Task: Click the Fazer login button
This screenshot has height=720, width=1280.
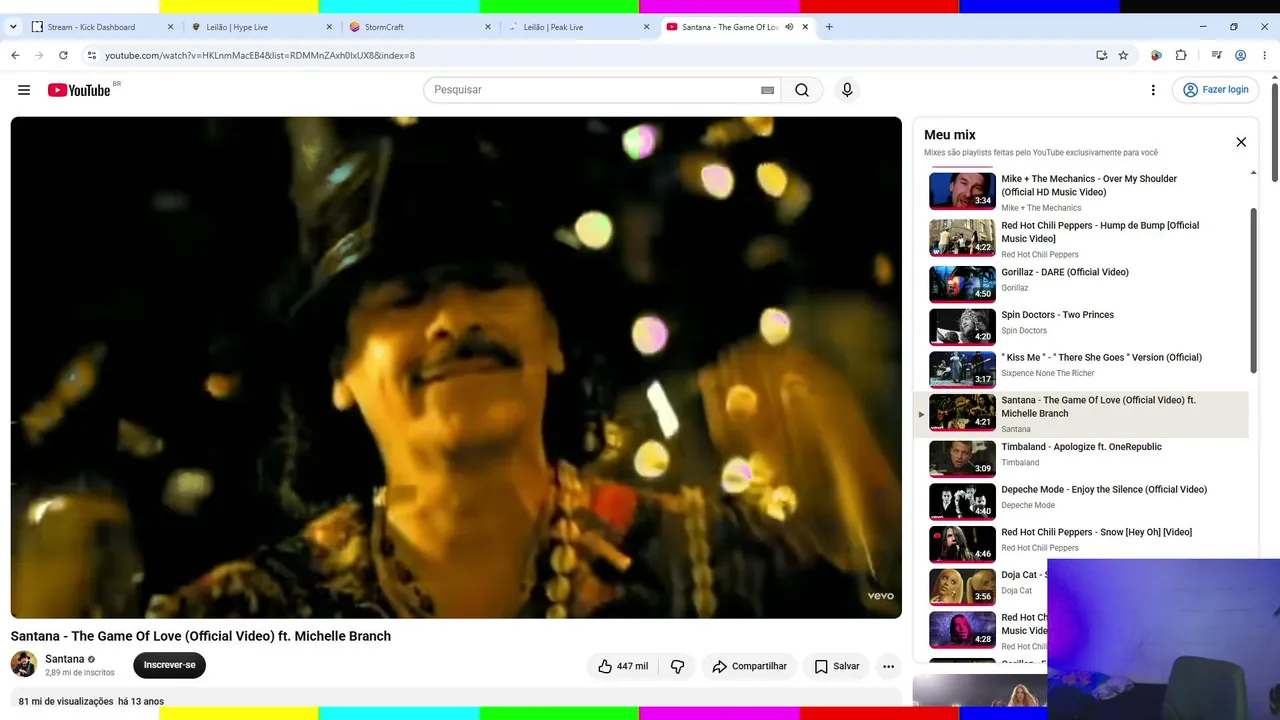Action: pyautogui.click(x=1216, y=90)
